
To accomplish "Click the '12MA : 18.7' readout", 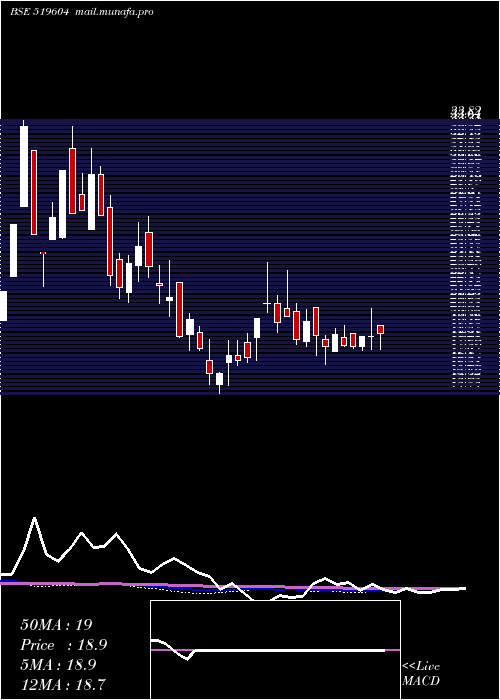I will 63,685.
